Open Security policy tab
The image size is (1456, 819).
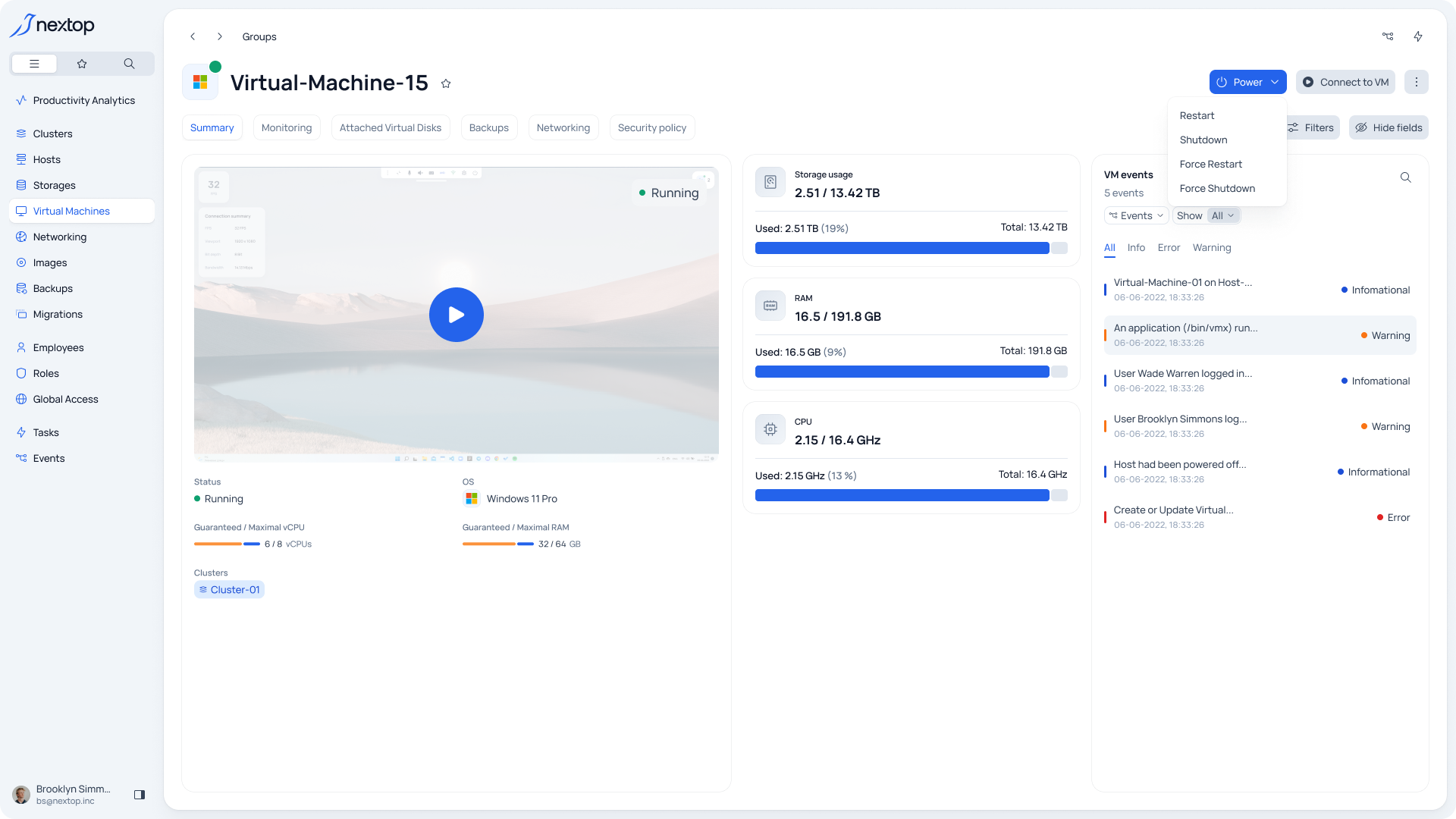pos(652,127)
